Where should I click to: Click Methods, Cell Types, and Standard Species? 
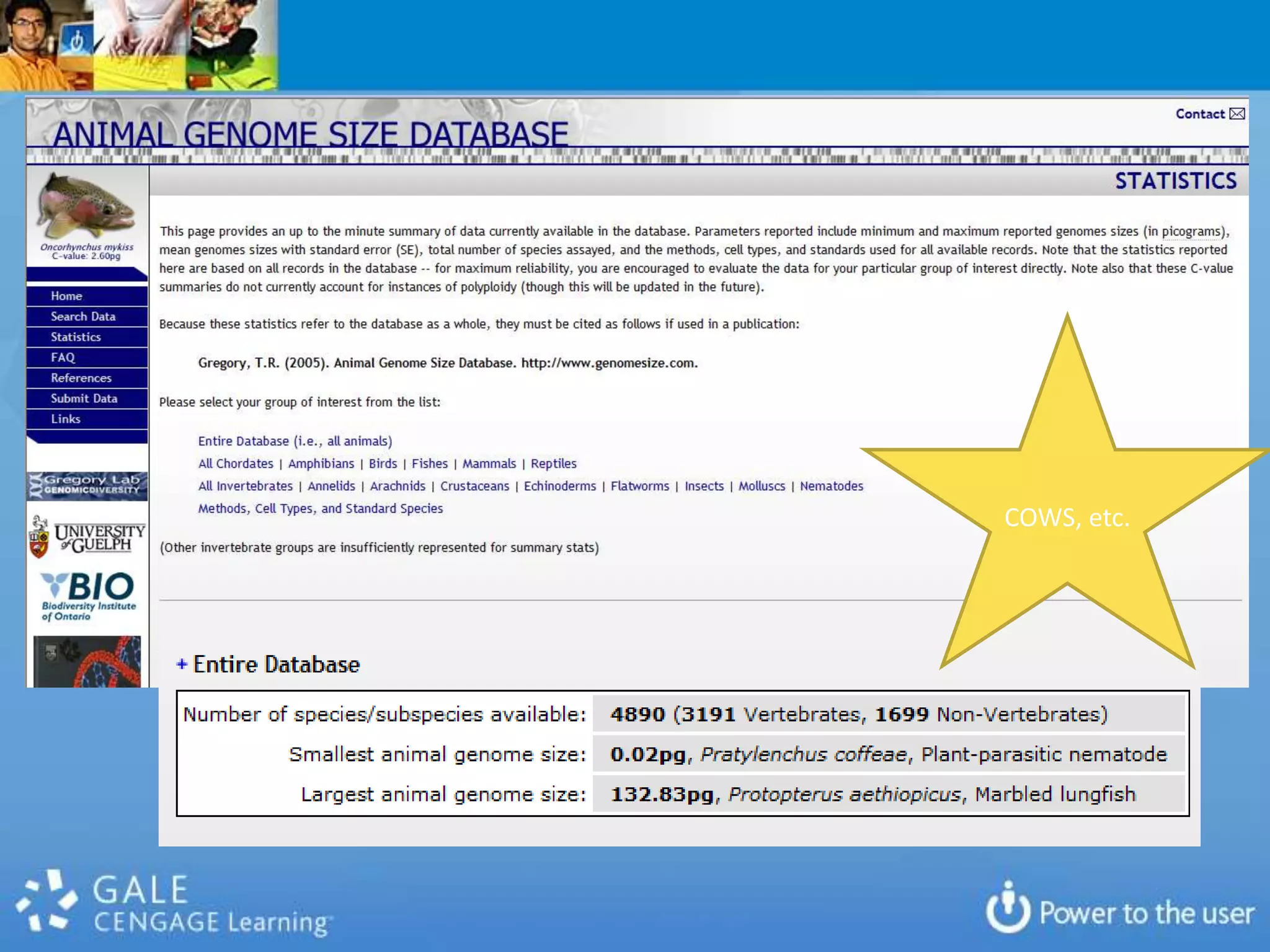(x=320, y=508)
